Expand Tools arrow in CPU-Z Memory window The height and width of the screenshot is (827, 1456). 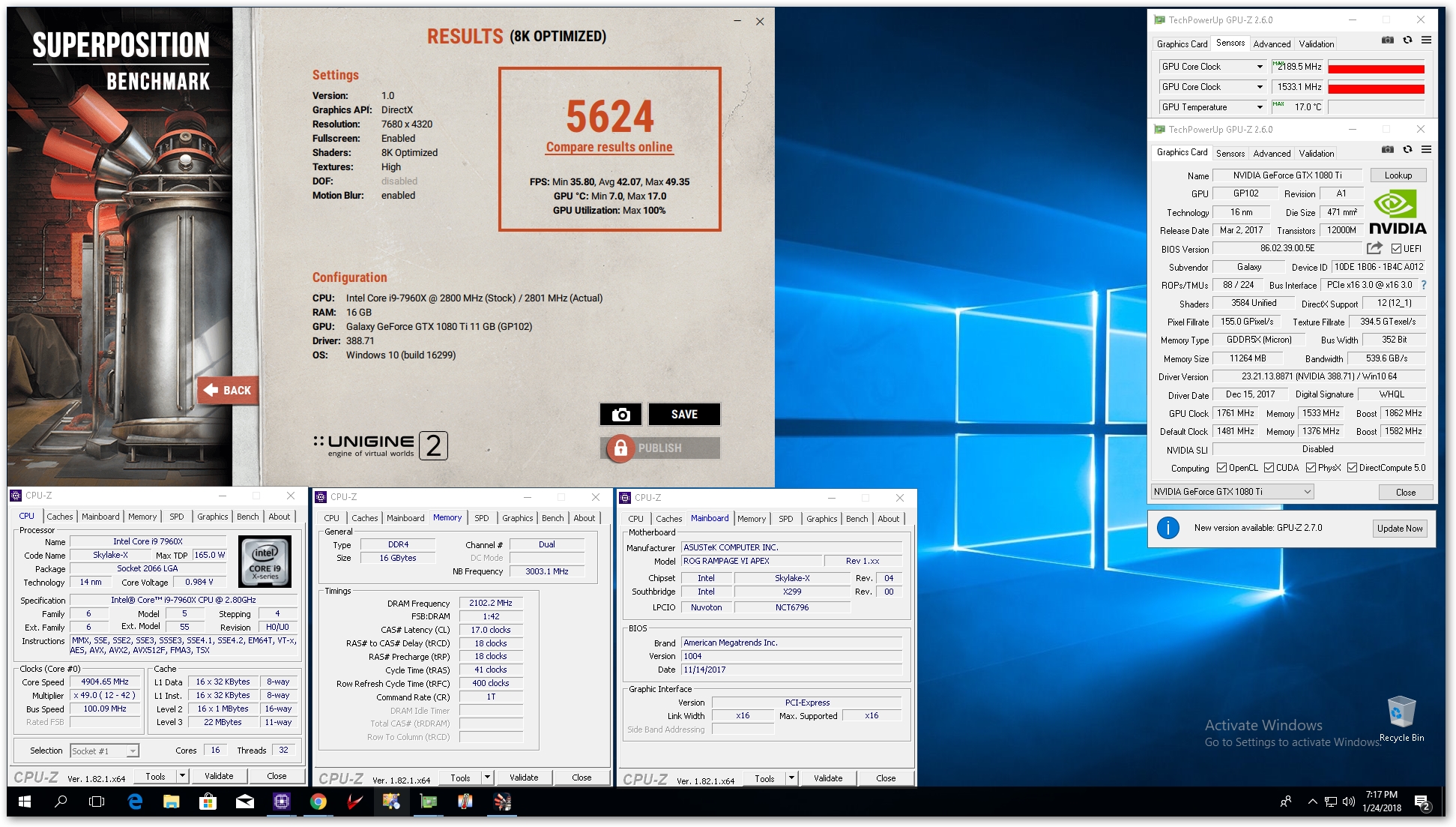pyautogui.click(x=487, y=778)
